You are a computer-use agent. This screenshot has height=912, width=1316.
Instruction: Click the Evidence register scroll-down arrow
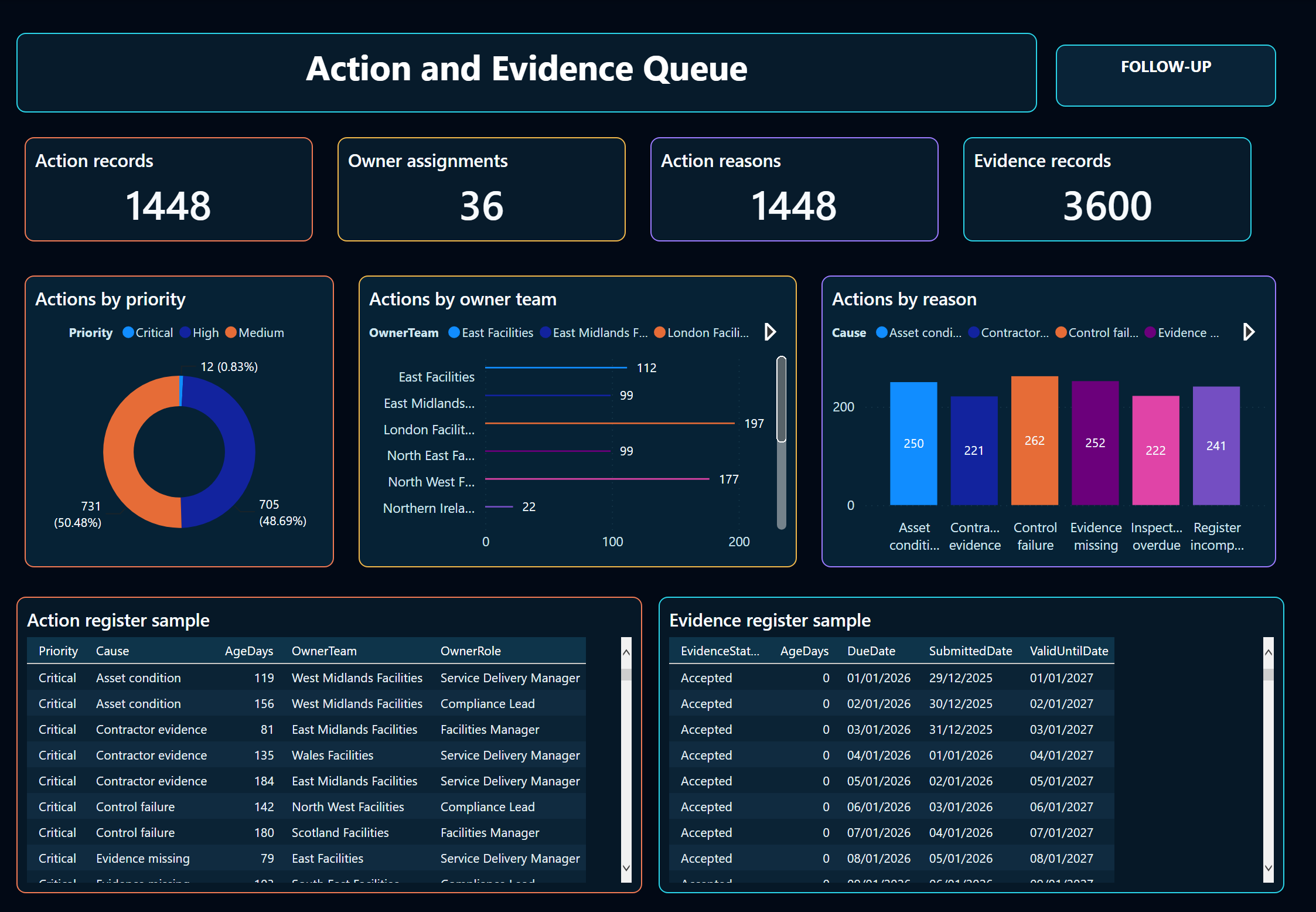pos(1269,868)
